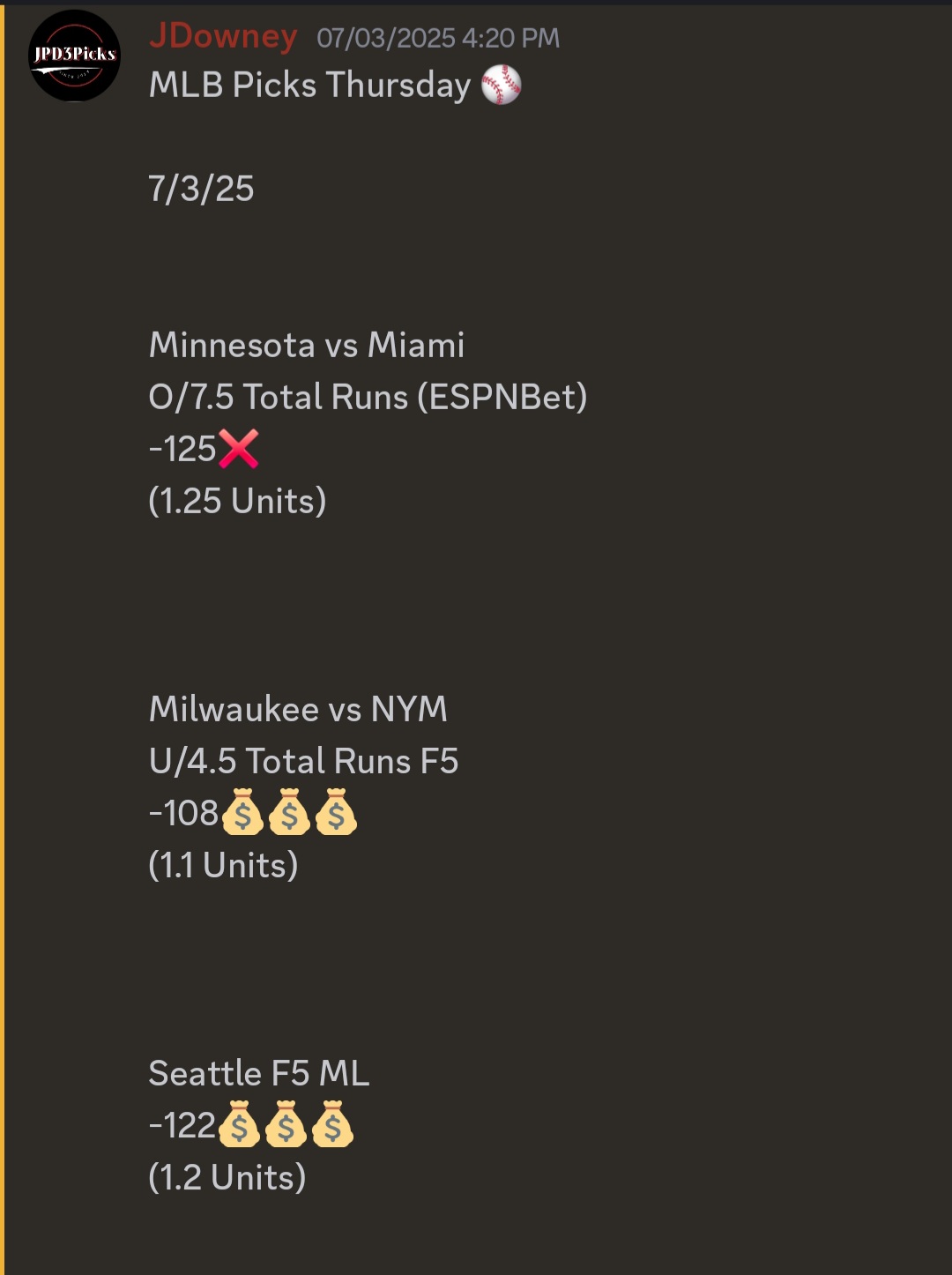
Task: Click the baseball emoji after Thursday
Action: click(502, 86)
